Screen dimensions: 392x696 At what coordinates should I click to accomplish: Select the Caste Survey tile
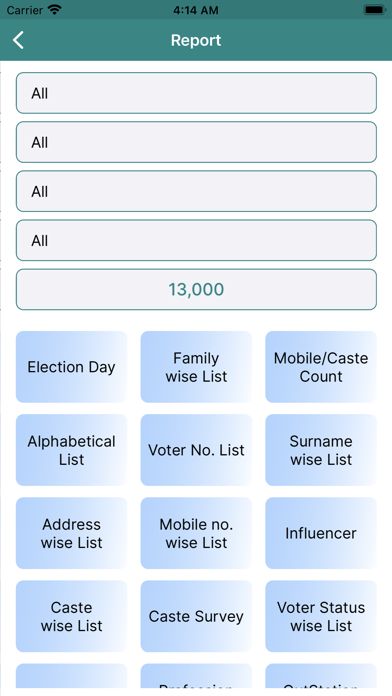(x=196, y=616)
